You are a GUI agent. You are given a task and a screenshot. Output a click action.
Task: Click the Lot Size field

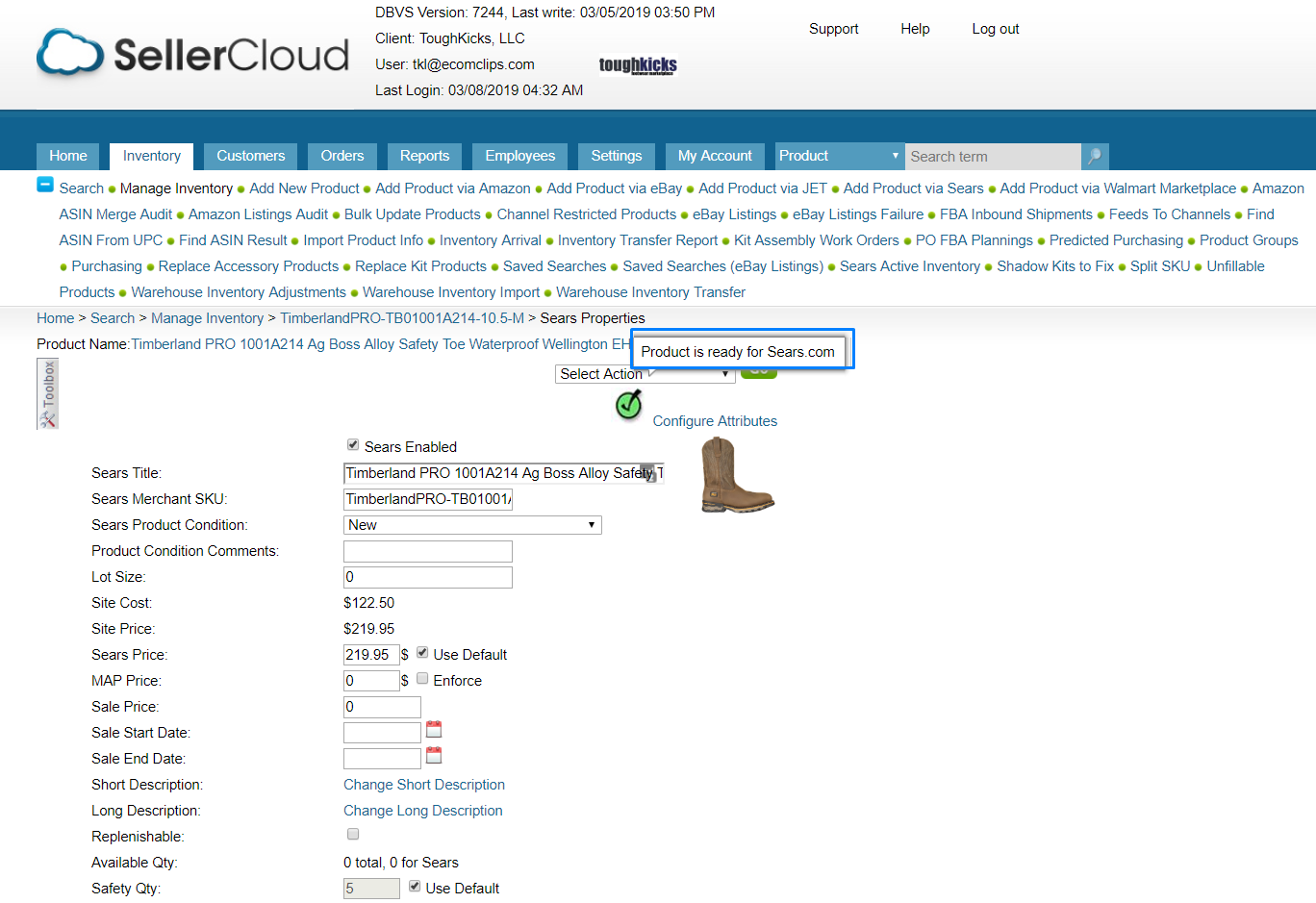(428, 577)
